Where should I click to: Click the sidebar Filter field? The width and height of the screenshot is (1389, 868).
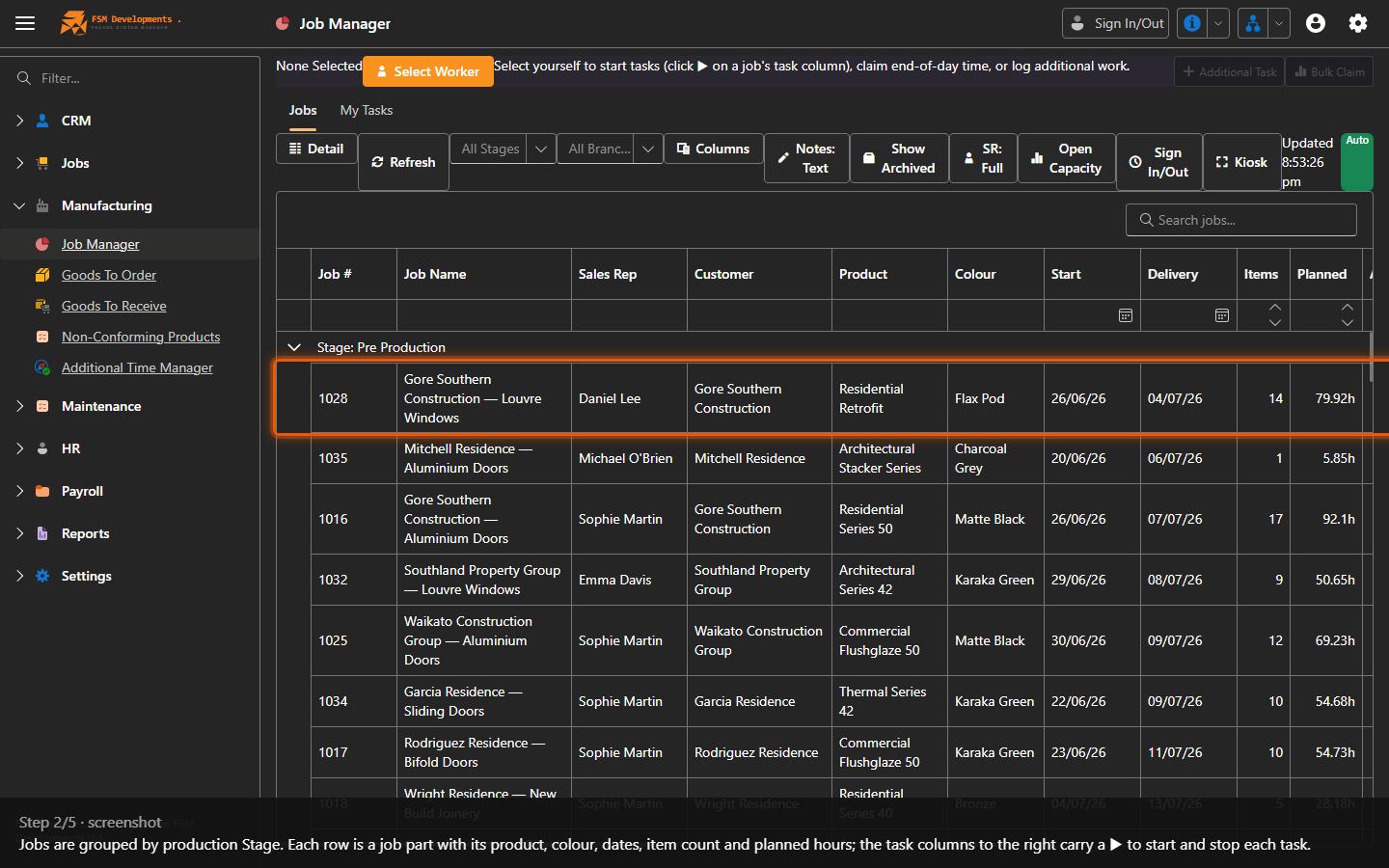[x=129, y=78]
